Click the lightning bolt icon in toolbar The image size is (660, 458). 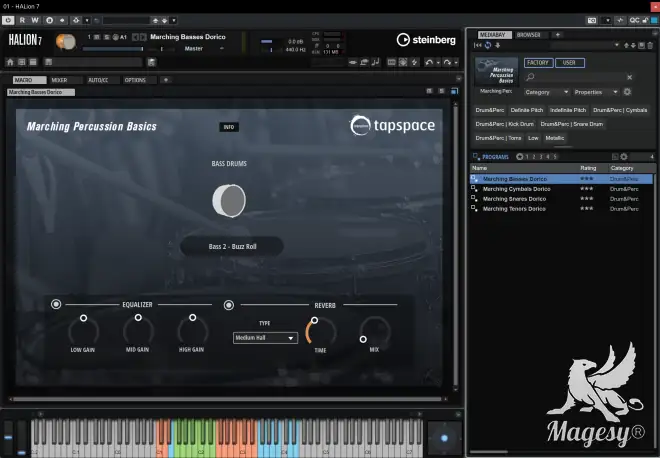click(x=415, y=62)
